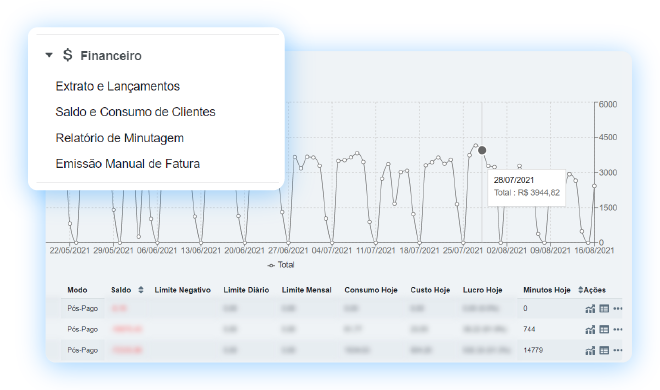Click the 4500 y-axis label

click(608, 137)
